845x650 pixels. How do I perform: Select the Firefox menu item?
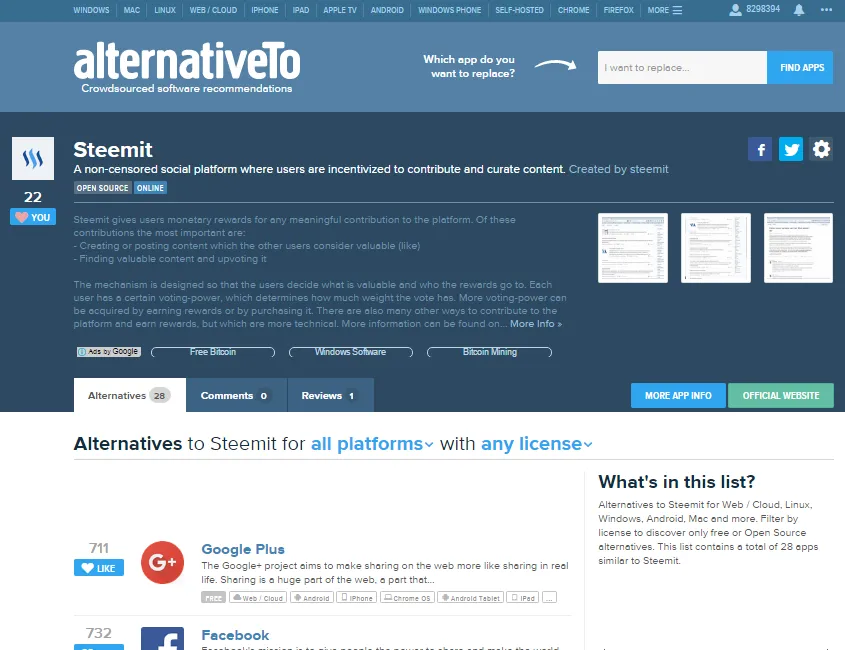click(619, 10)
